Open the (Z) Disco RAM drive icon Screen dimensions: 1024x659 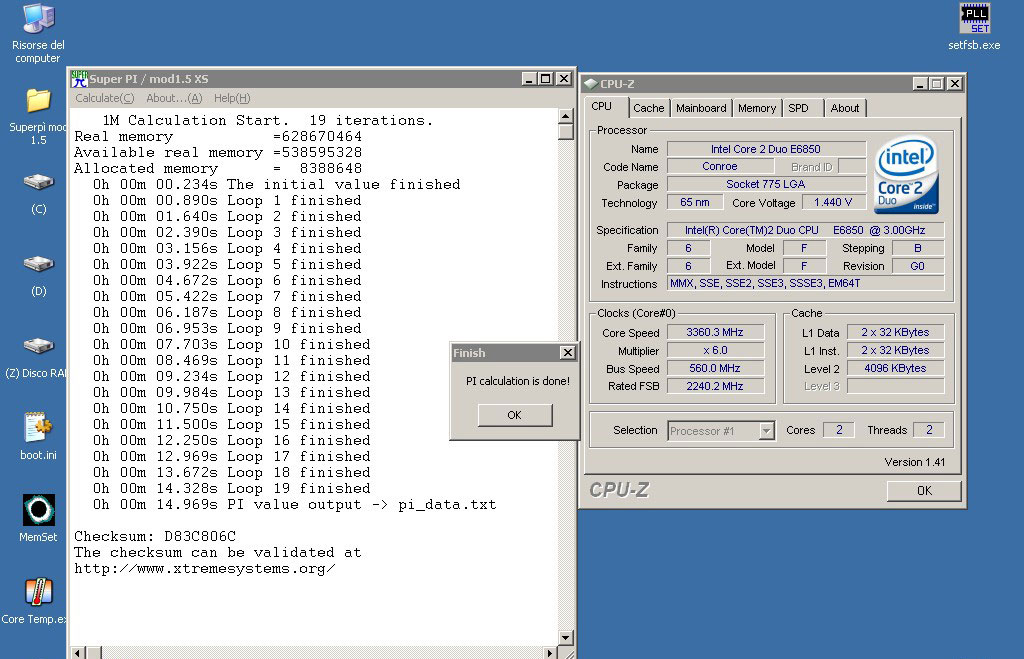click(x=39, y=346)
